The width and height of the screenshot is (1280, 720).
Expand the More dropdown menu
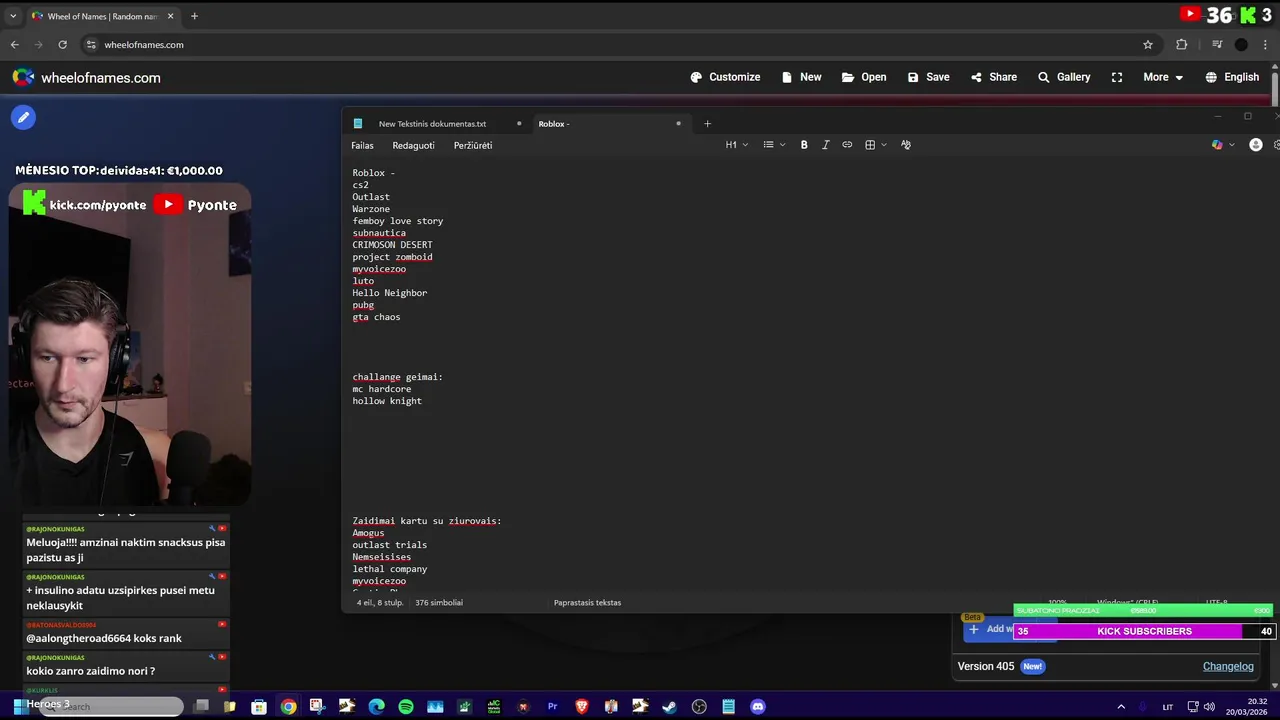pos(1163,77)
